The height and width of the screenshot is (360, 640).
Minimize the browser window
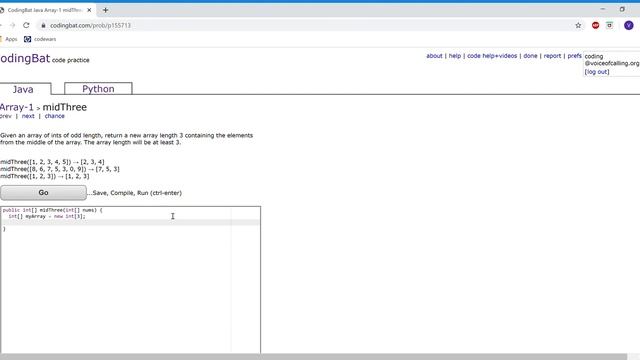click(603, 9)
